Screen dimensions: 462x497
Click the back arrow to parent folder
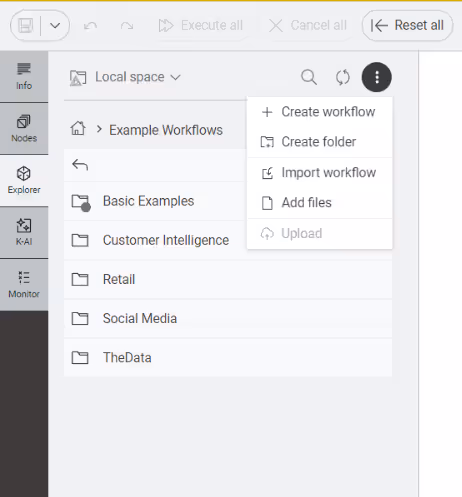click(80, 165)
